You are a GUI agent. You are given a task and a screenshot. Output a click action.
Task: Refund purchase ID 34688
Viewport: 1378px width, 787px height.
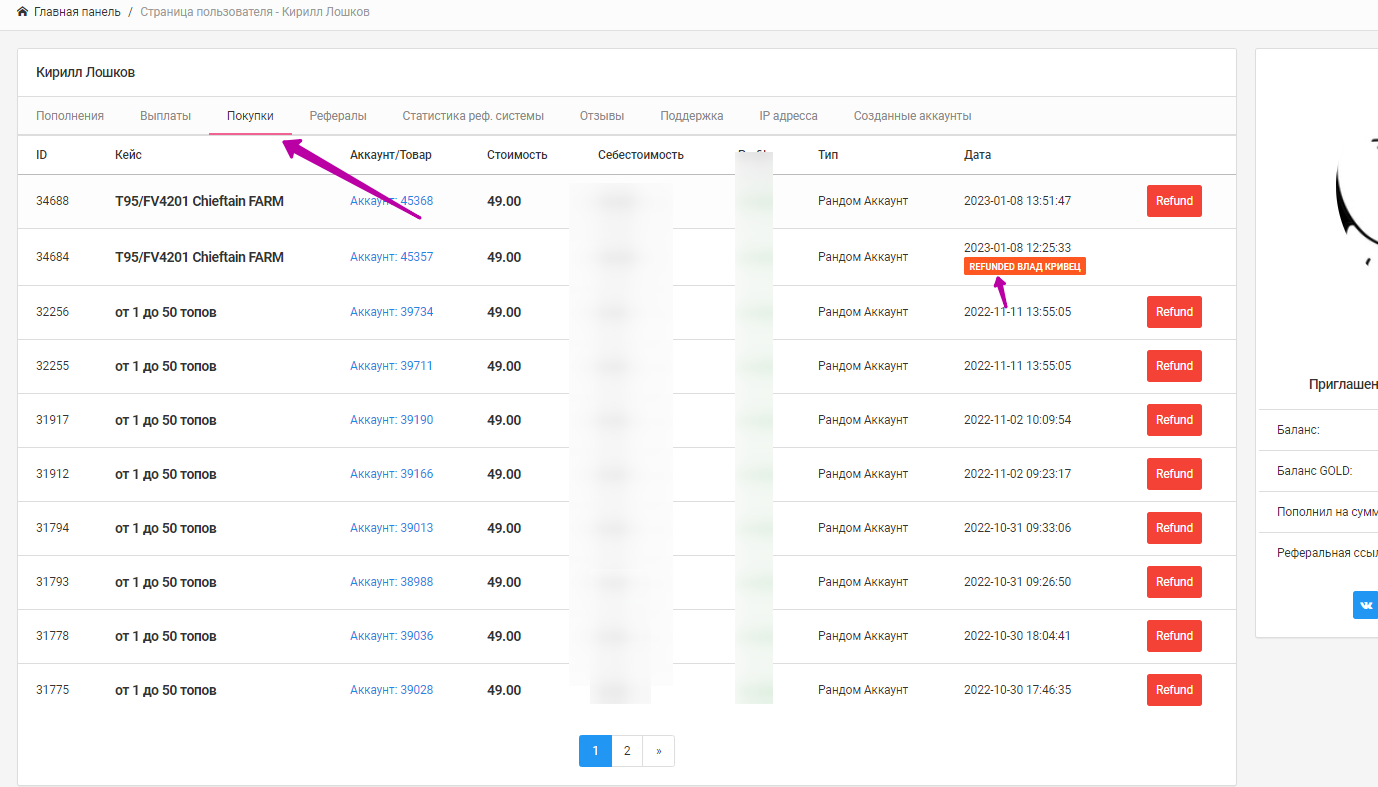(1174, 201)
